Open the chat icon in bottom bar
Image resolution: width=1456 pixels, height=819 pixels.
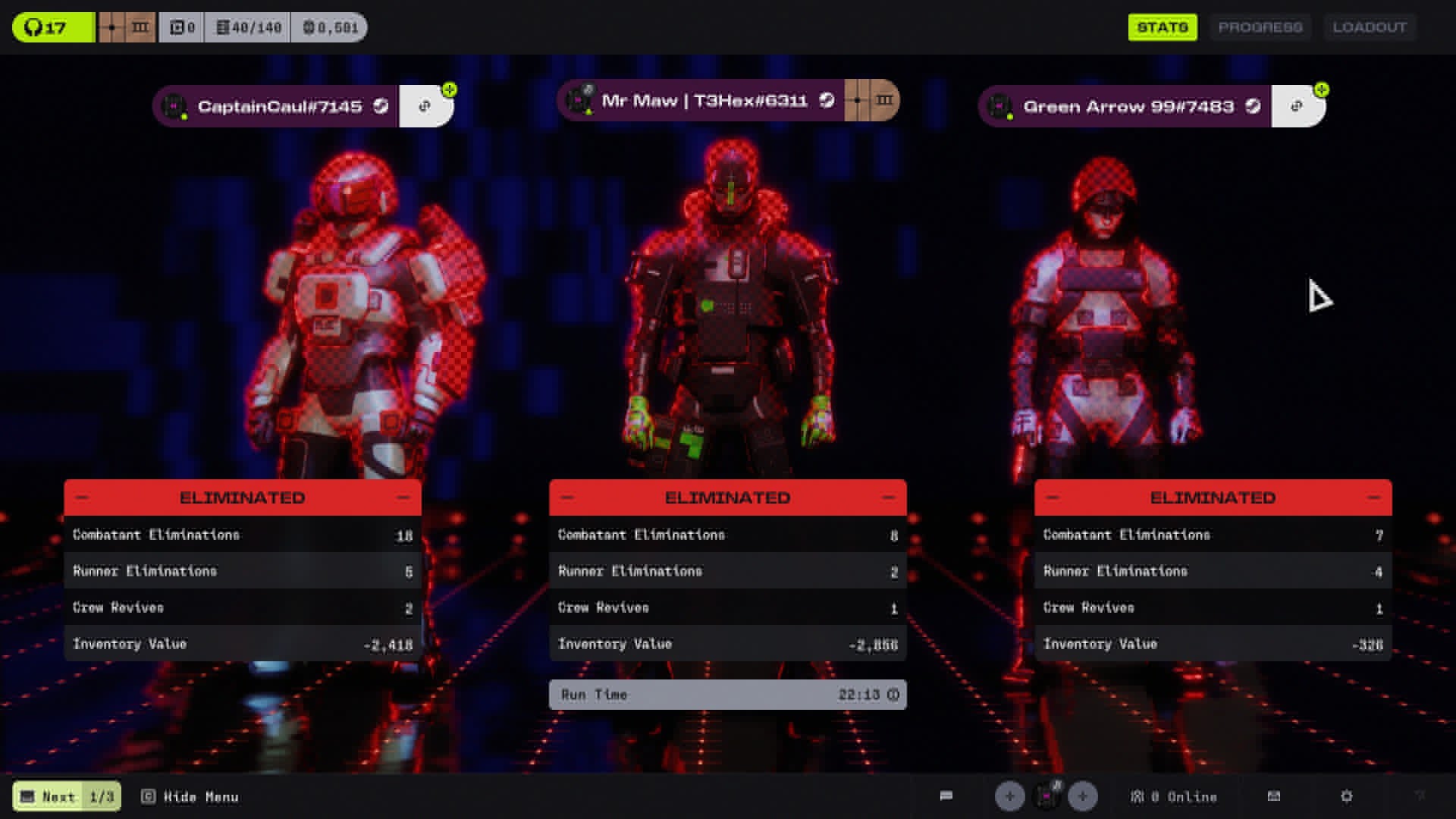tap(946, 796)
